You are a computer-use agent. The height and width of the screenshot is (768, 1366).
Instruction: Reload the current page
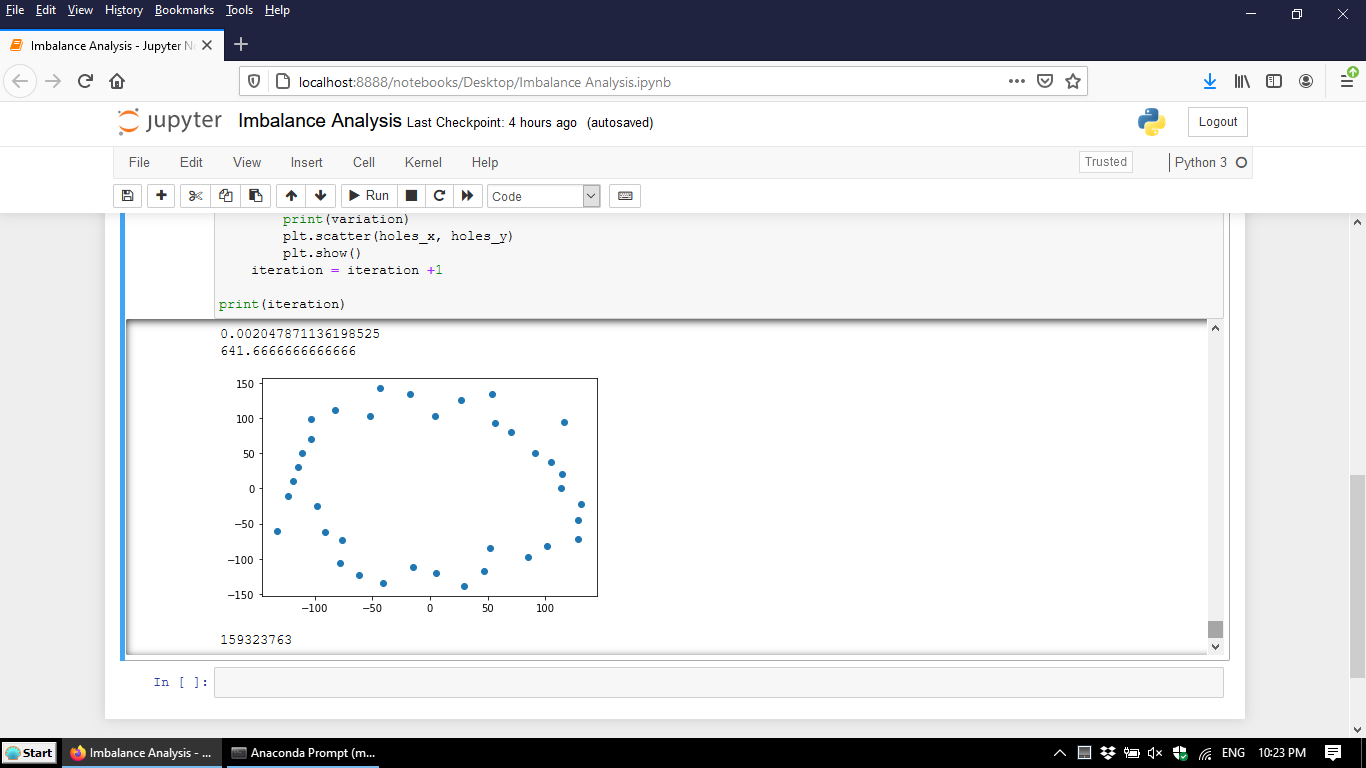pos(85,81)
